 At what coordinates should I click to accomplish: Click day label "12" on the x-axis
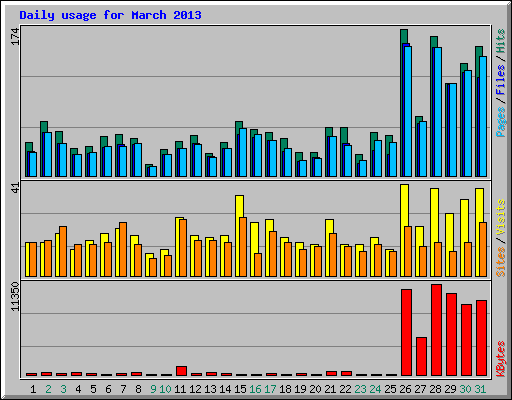[195, 389]
